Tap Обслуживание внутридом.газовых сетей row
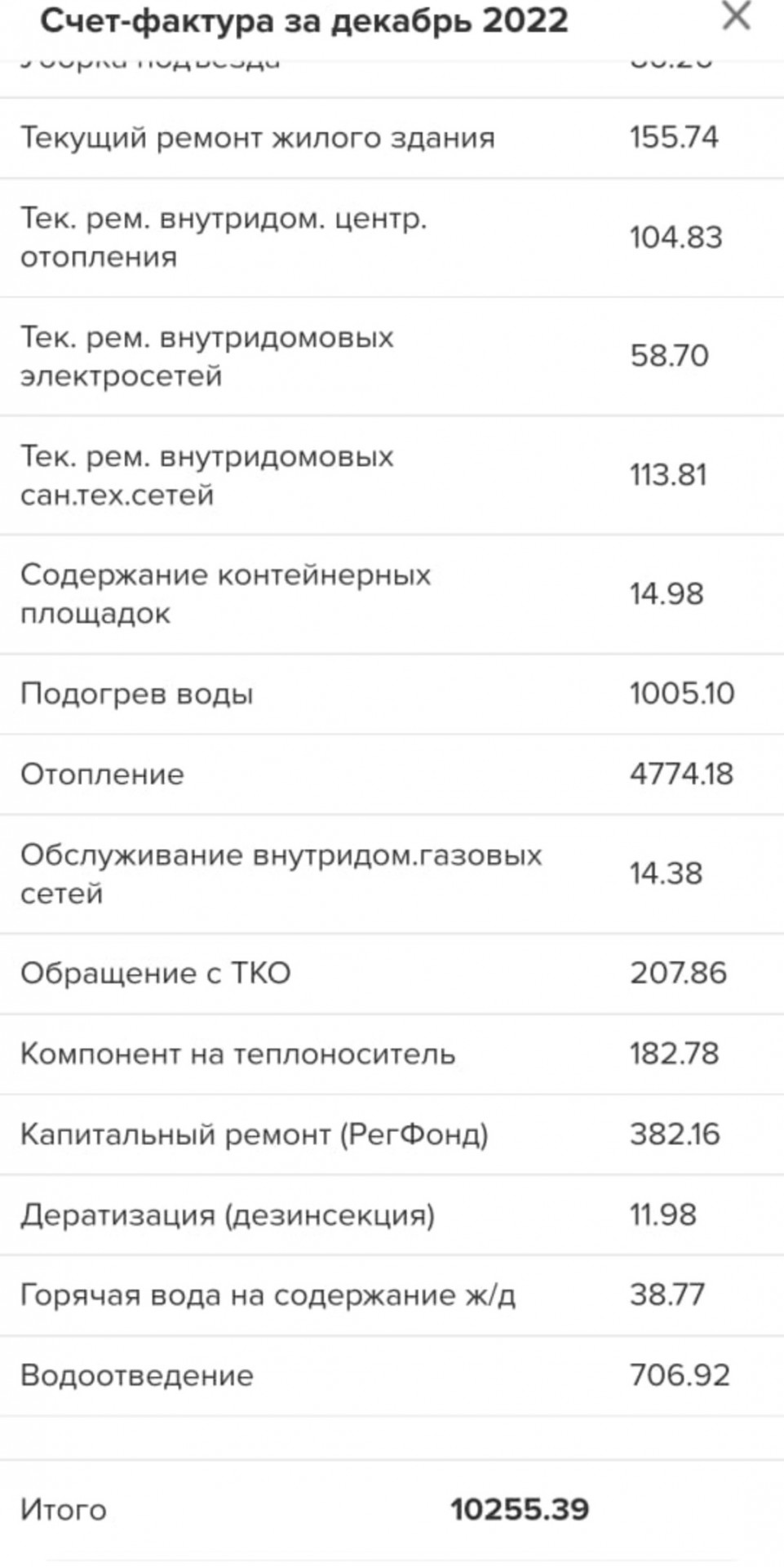 [392, 874]
